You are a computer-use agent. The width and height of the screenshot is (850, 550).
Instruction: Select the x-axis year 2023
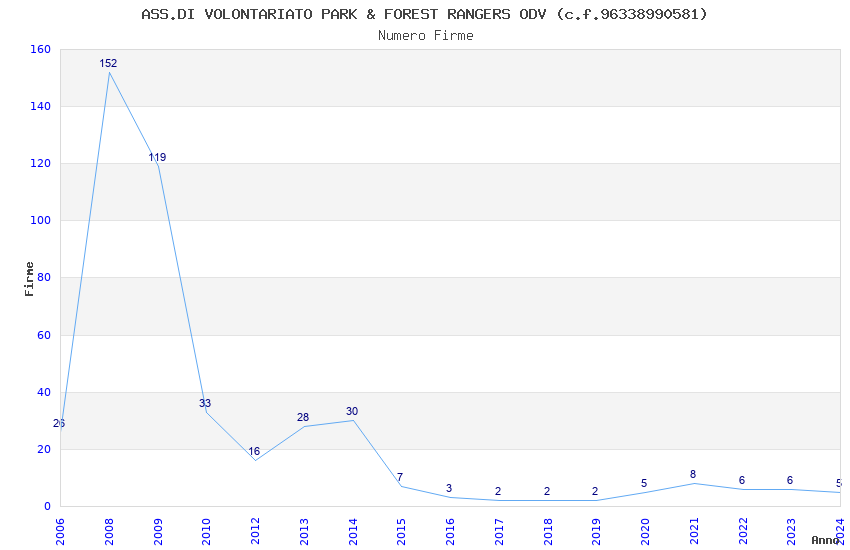pos(791,532)
